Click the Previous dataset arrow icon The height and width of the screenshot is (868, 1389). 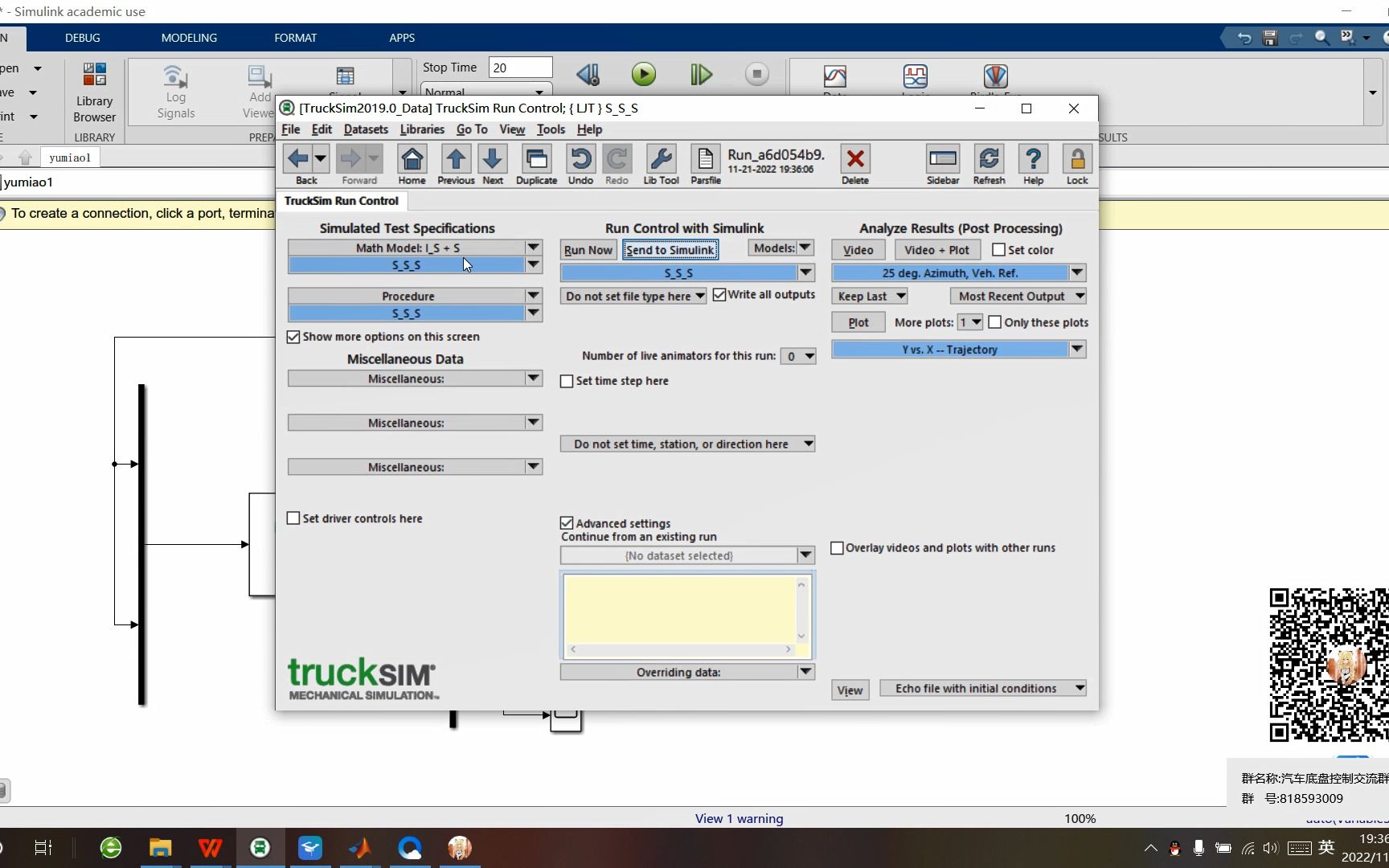[x=456, y=159]
